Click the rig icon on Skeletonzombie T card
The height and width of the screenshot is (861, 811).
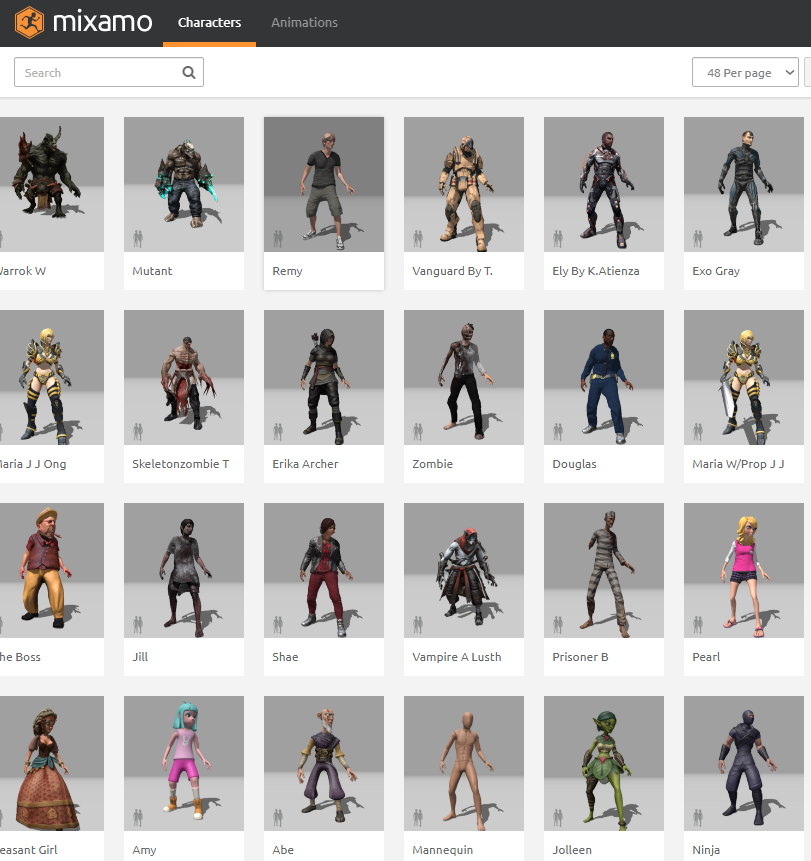tap(138, 432)
